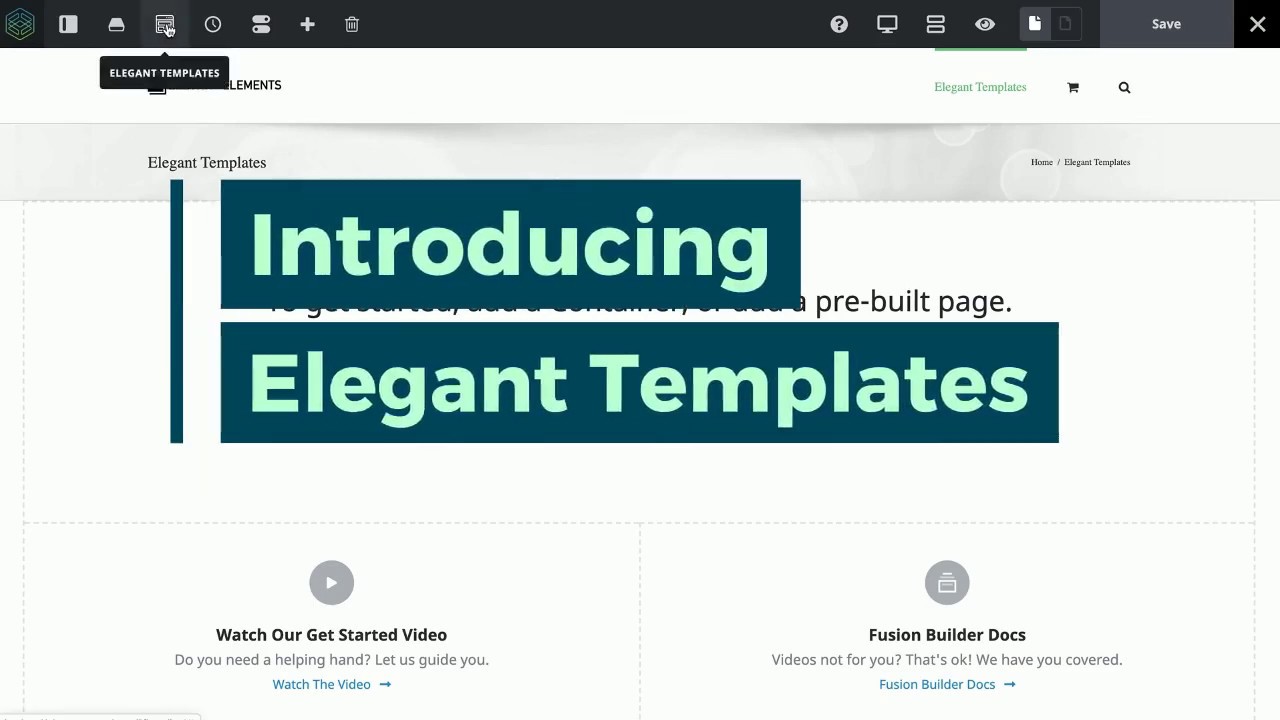This screenshot has width=1280, height=720.
Task: Toggle the preview eye icon
Action: 985,24
